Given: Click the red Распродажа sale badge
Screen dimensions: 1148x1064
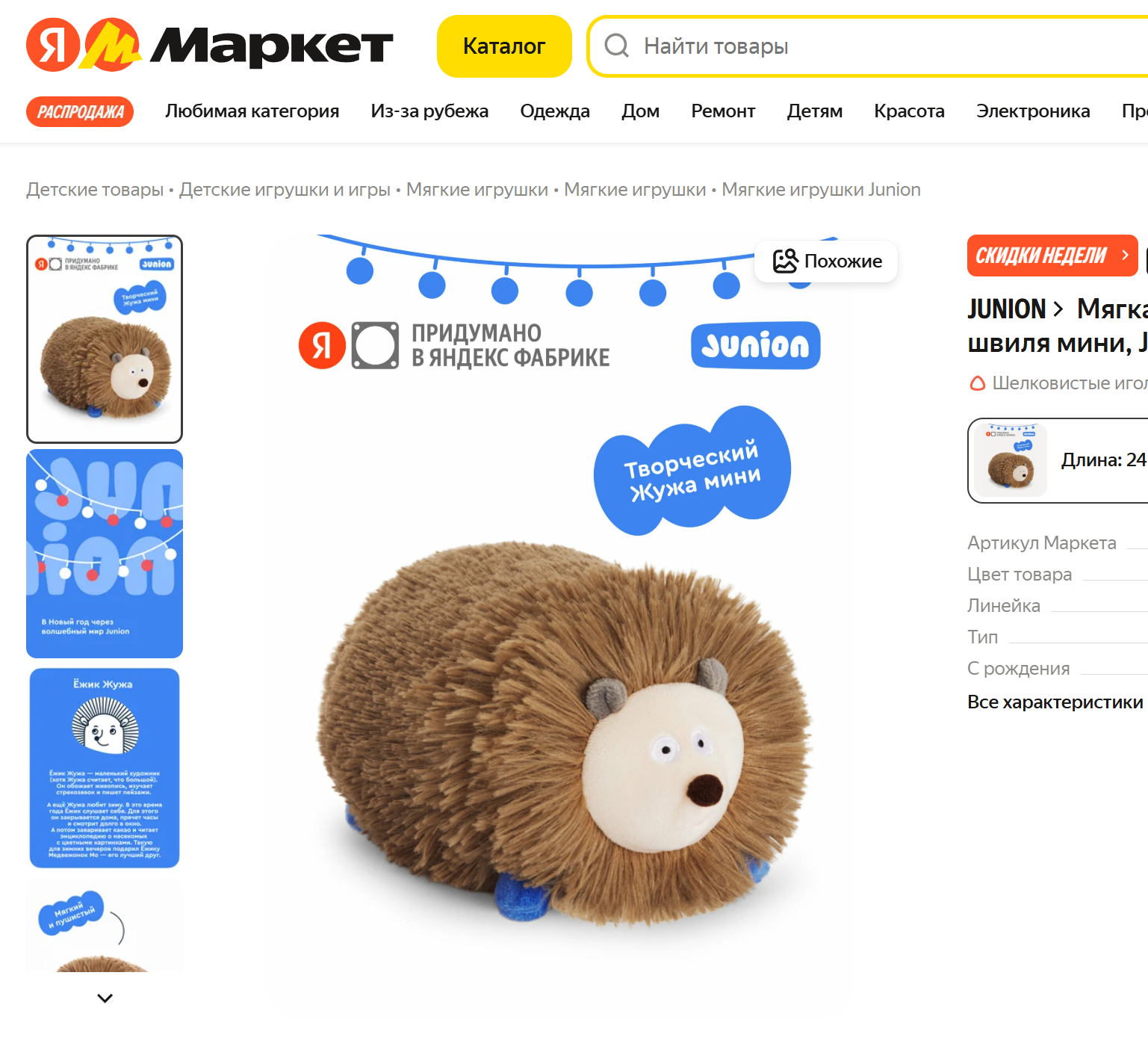Looking at the screenshot, I should [x=80, y=111].
